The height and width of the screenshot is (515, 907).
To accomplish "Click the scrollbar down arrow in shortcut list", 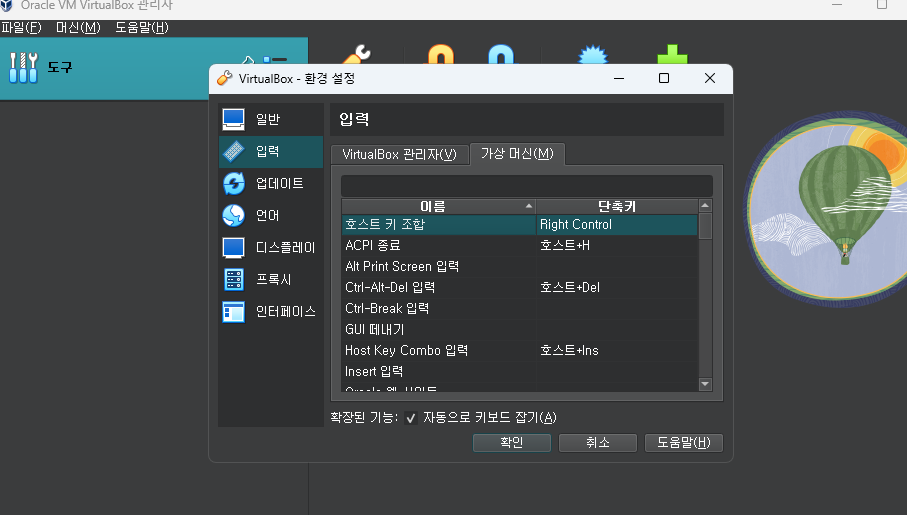I will (705, 384).
